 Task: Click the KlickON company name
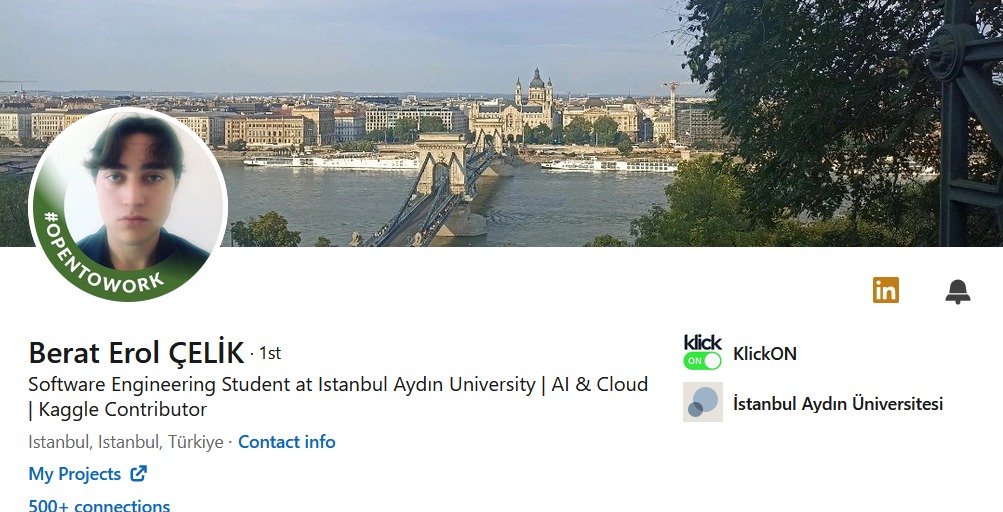point(764,353)
